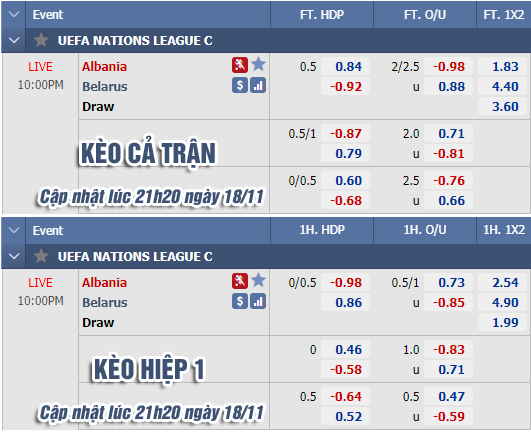Select the FT. HDP column header
The width and height of the screenshot is (531, 433).
[x=322, y=15]
